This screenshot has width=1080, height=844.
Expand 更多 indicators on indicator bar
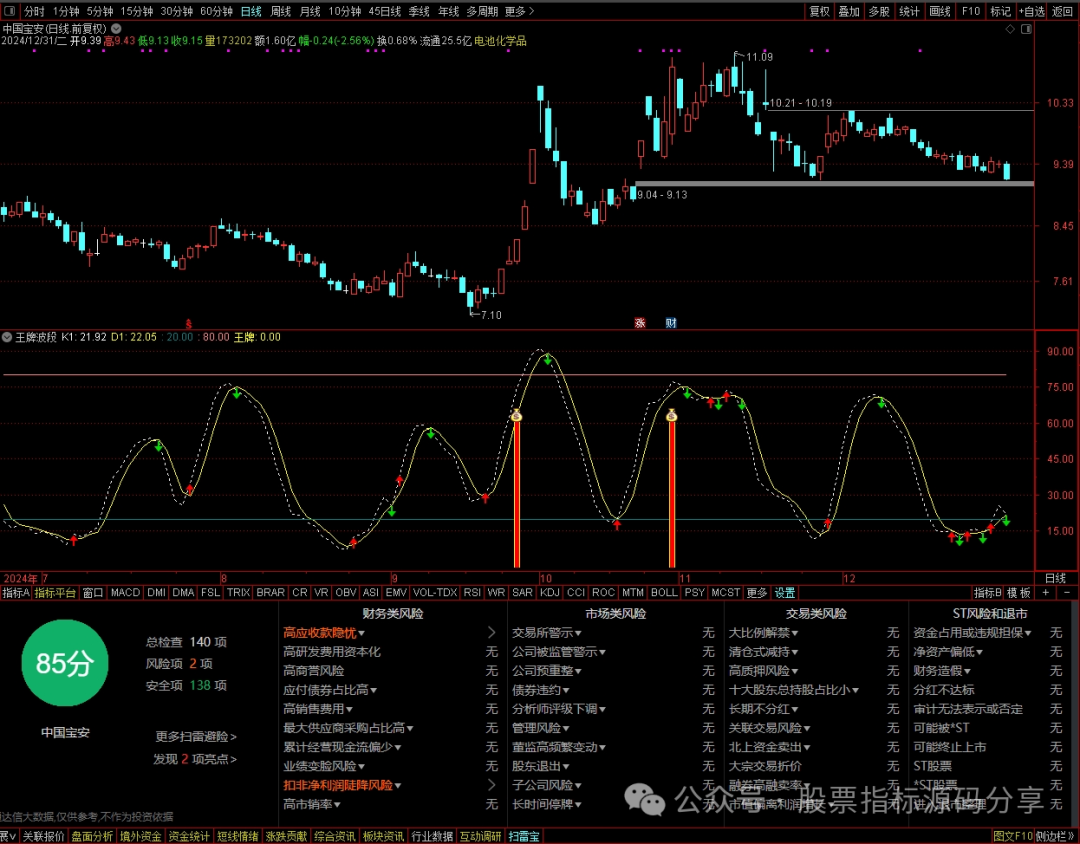coord(756,593)
